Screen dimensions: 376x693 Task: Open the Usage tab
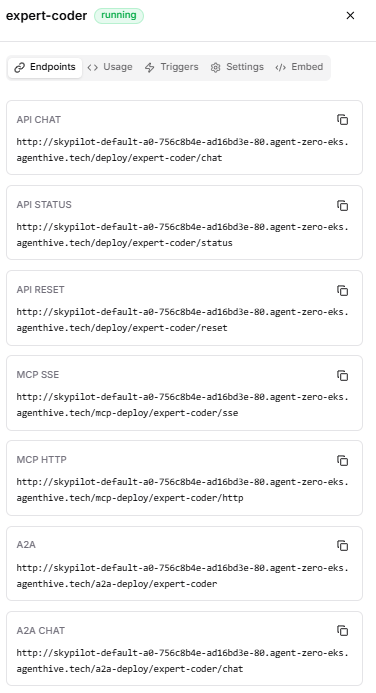[x=110, y=67]
